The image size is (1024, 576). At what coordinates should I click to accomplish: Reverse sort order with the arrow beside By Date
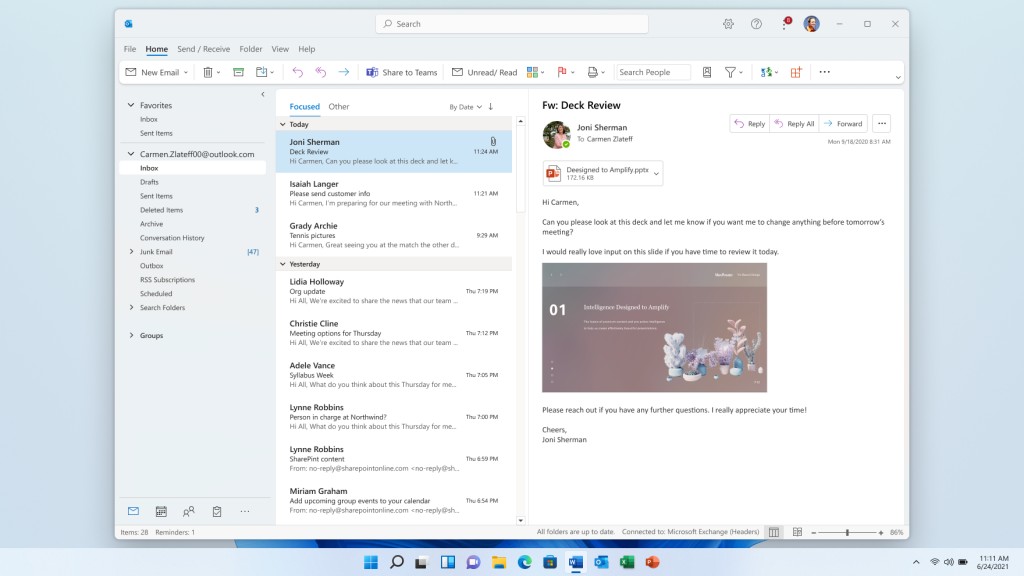click(491, 106)
